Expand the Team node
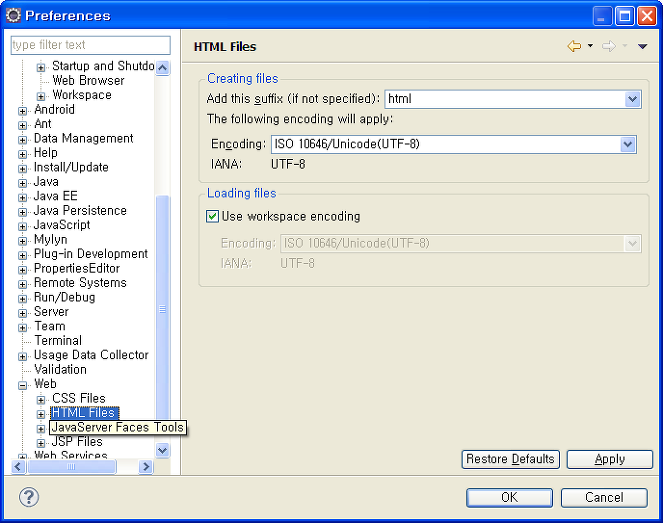 coord(22,328)
